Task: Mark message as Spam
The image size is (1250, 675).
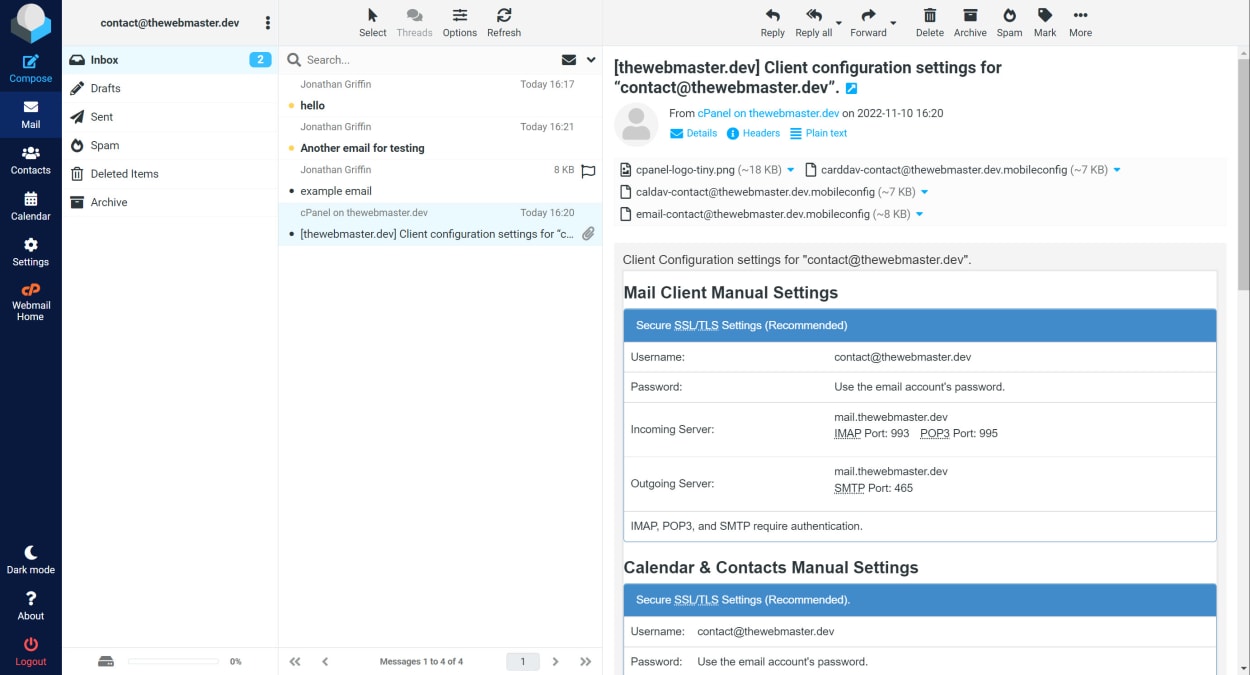Action: [1009, 23]
